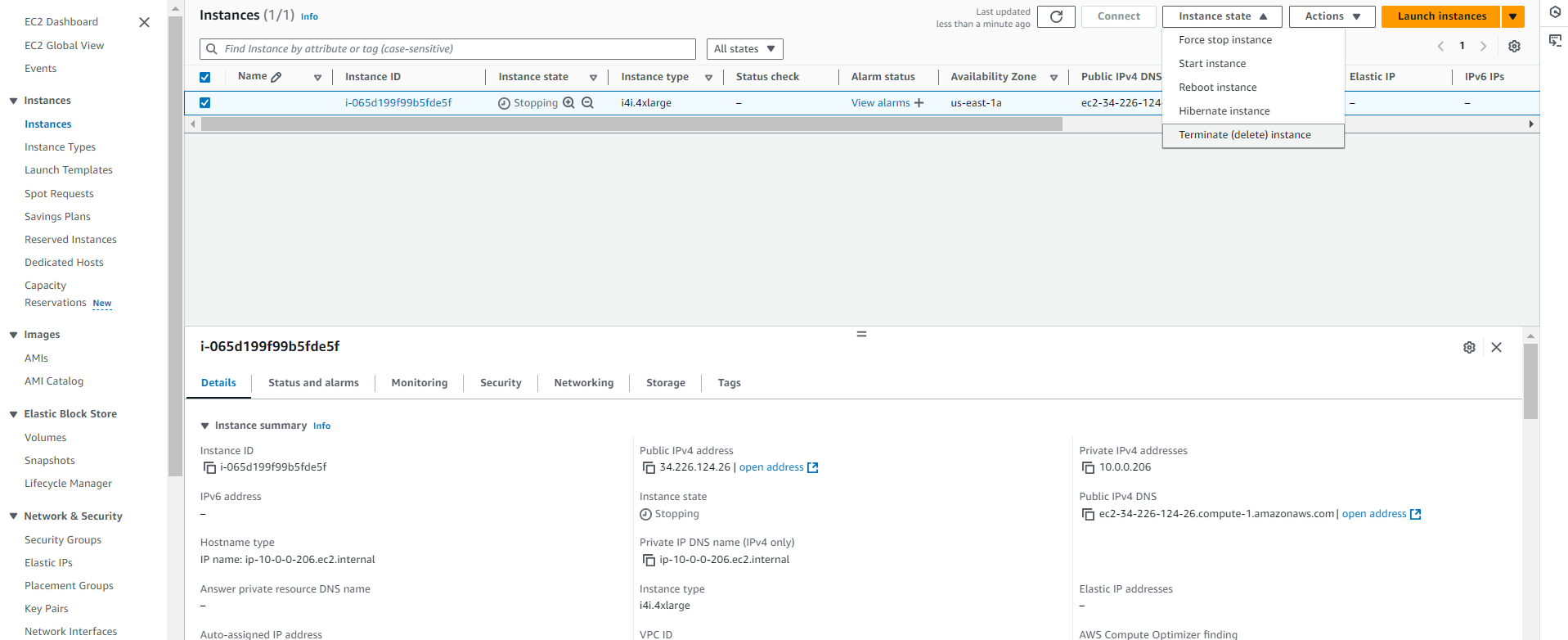Open the All states filter dropdown
The height and width of the screenshot is (640, 1568).
[744, 49]
